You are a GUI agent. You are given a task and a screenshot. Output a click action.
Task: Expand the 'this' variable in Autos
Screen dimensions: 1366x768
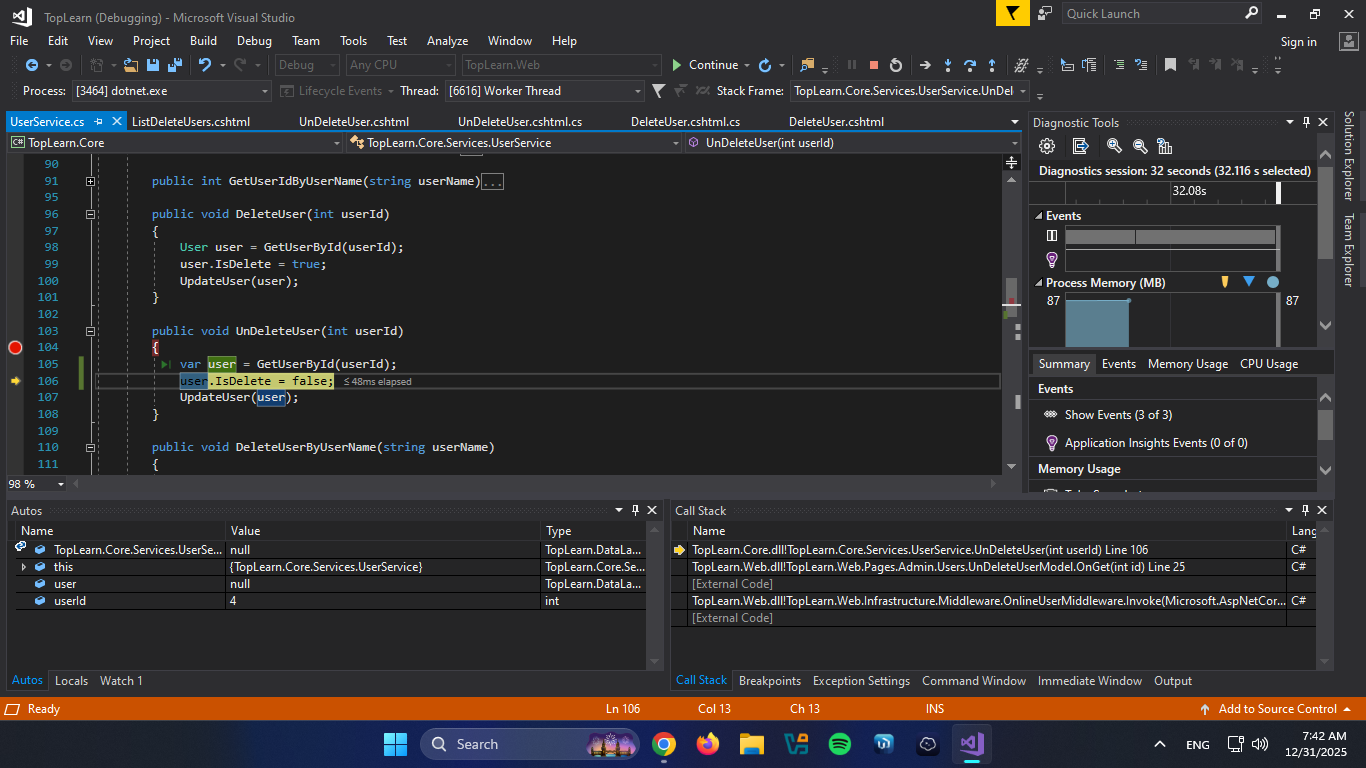[x=24, y=567]
